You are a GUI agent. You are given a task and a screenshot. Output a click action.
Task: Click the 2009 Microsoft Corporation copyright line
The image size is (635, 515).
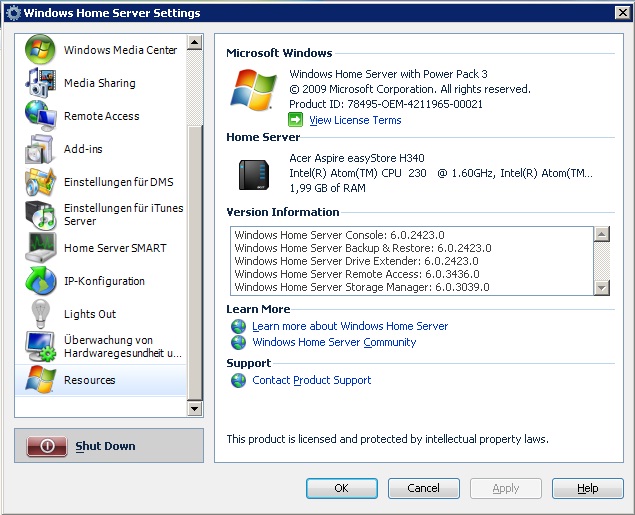[410, 89]
